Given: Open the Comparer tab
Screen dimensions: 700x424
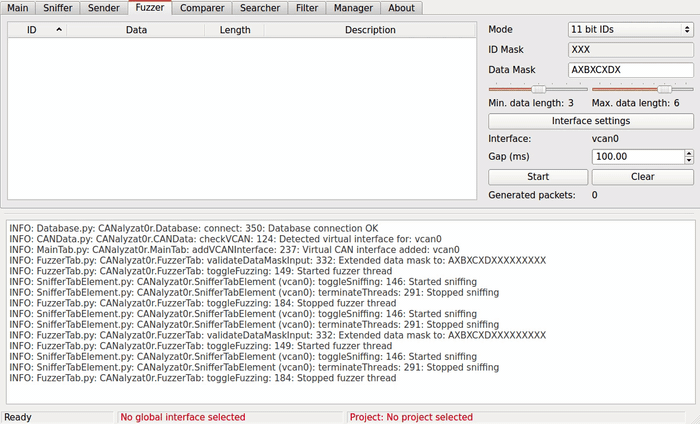Looking at the screenshot, I should [202, 8].
